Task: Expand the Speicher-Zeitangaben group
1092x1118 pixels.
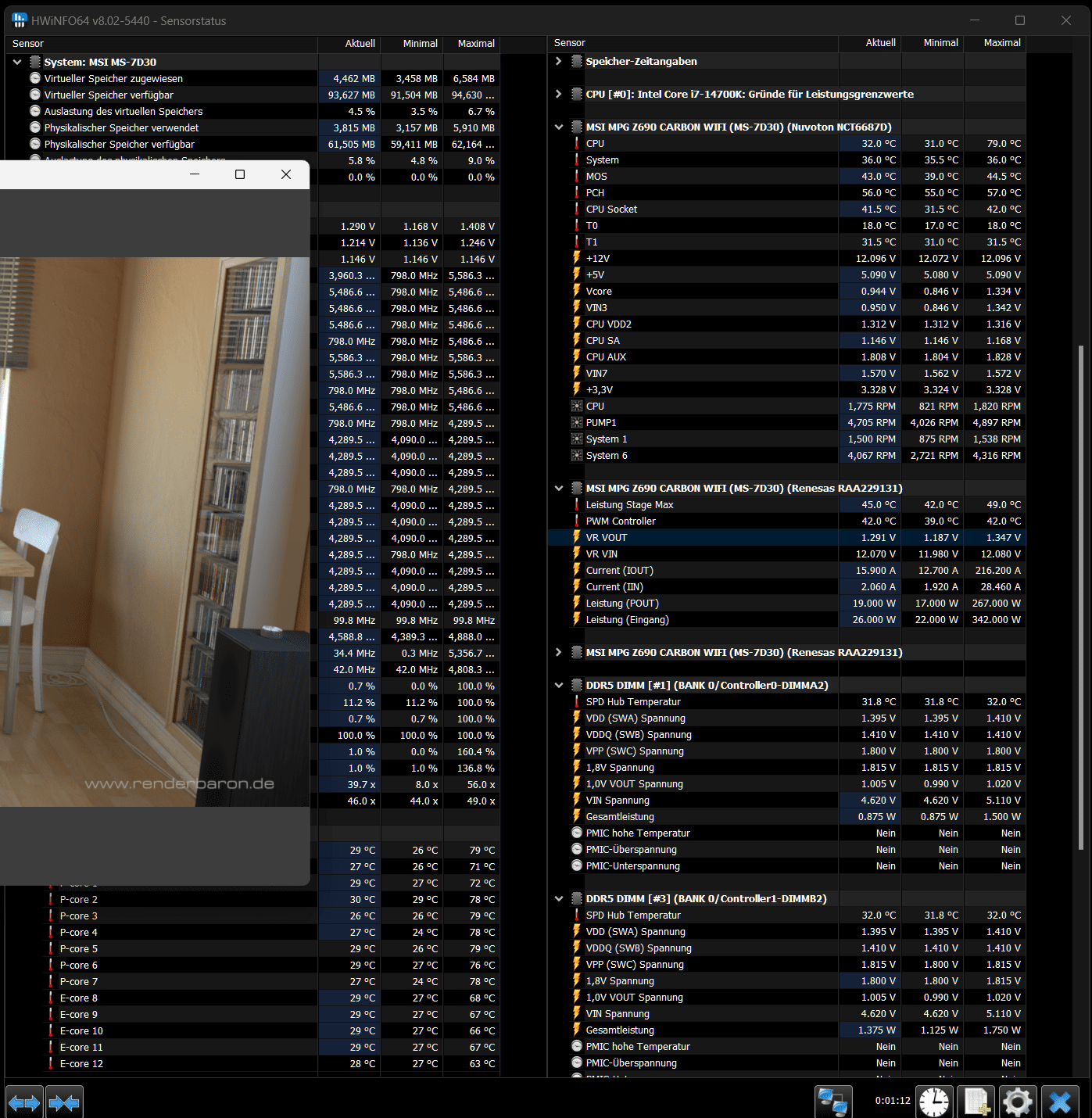Action: [x=558, y=61]
